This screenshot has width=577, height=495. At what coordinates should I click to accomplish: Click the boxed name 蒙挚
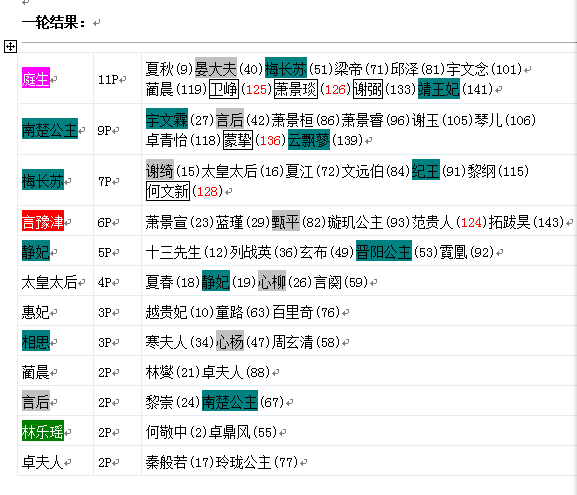point(238,140)
